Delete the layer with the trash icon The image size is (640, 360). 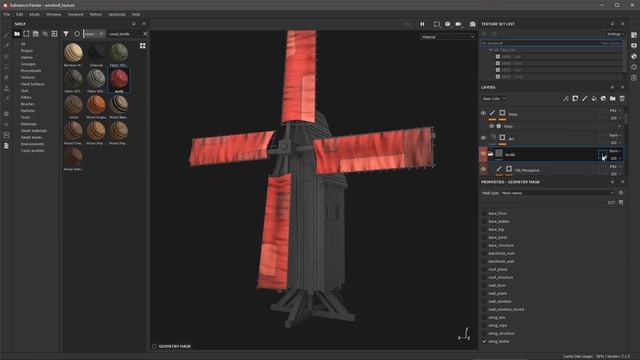coord(622,99)
